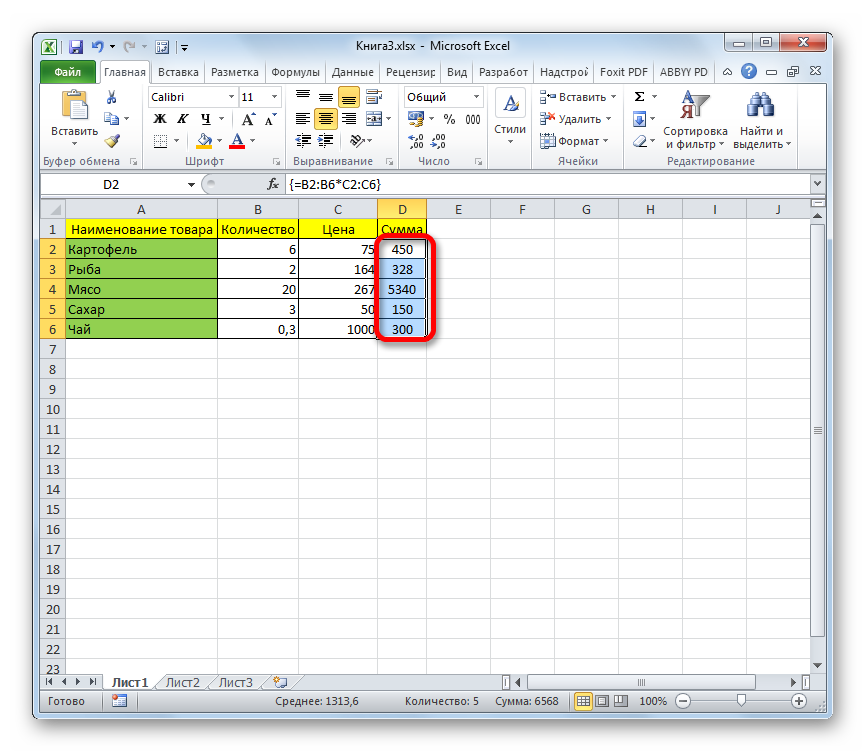The height and width of the screenshot is (752, 866).
Task: Toggle center horizontal alignment
Action: tap(325, 119)
